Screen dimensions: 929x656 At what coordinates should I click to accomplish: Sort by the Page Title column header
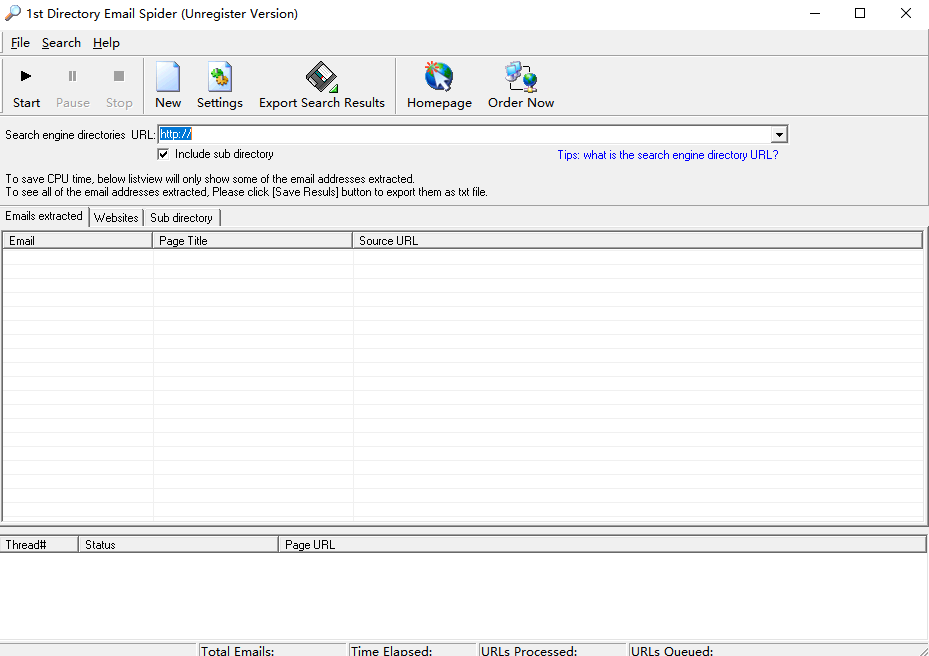pos(253,241)
